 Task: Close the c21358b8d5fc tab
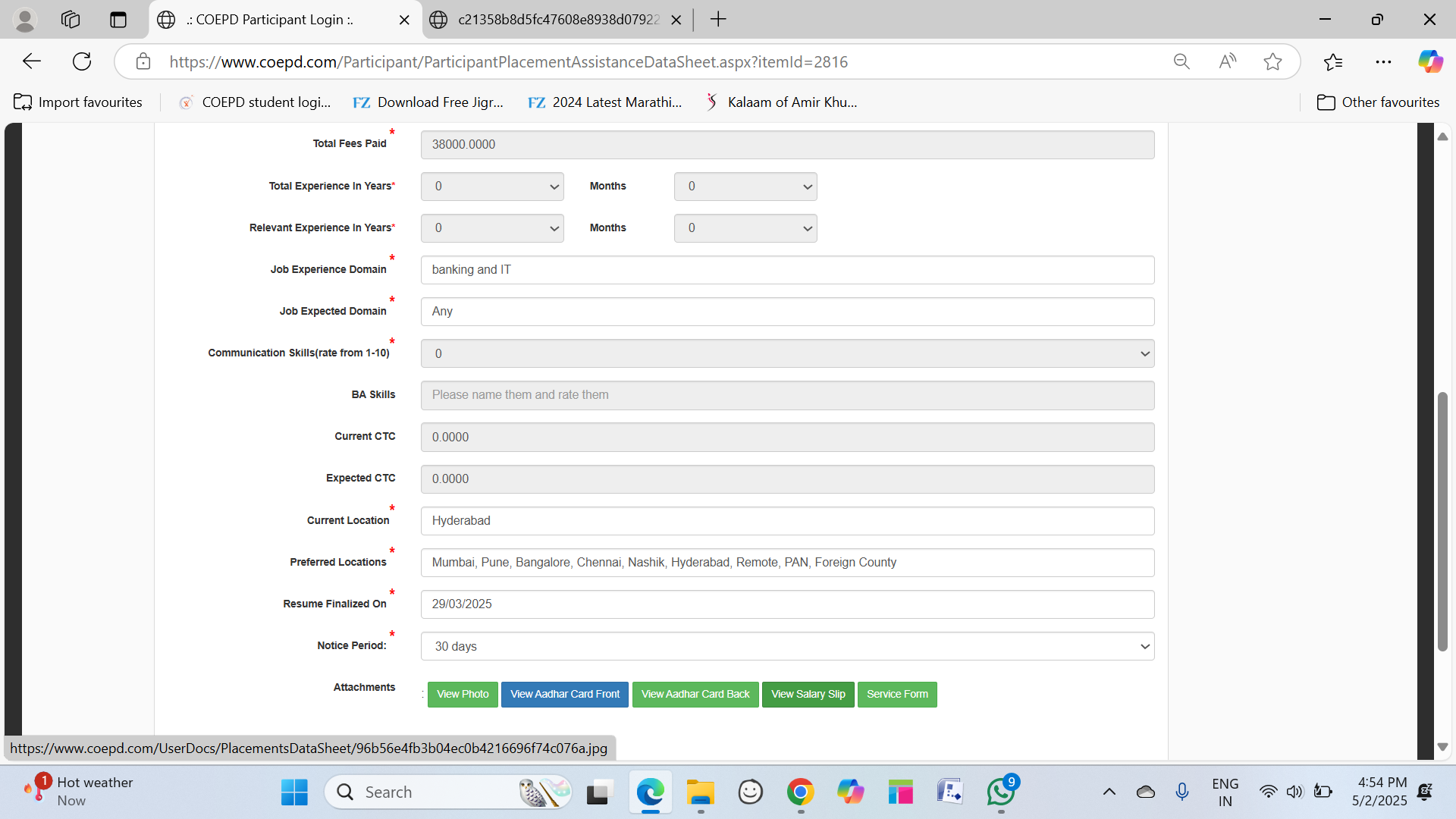[x=676, y=20]
